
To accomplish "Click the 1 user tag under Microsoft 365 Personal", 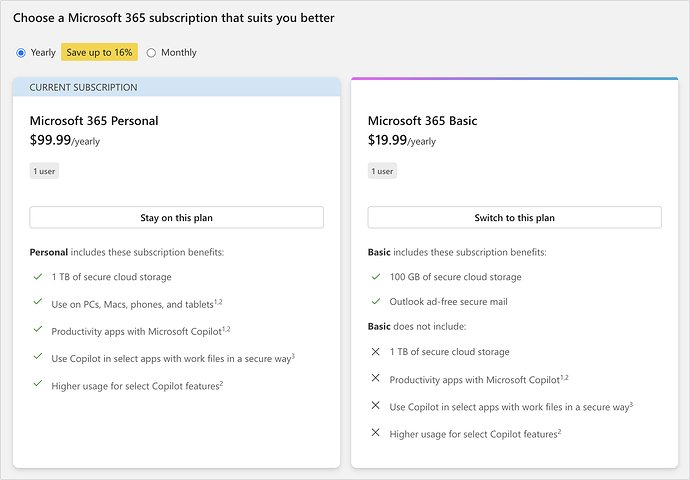I will (44, 171).
